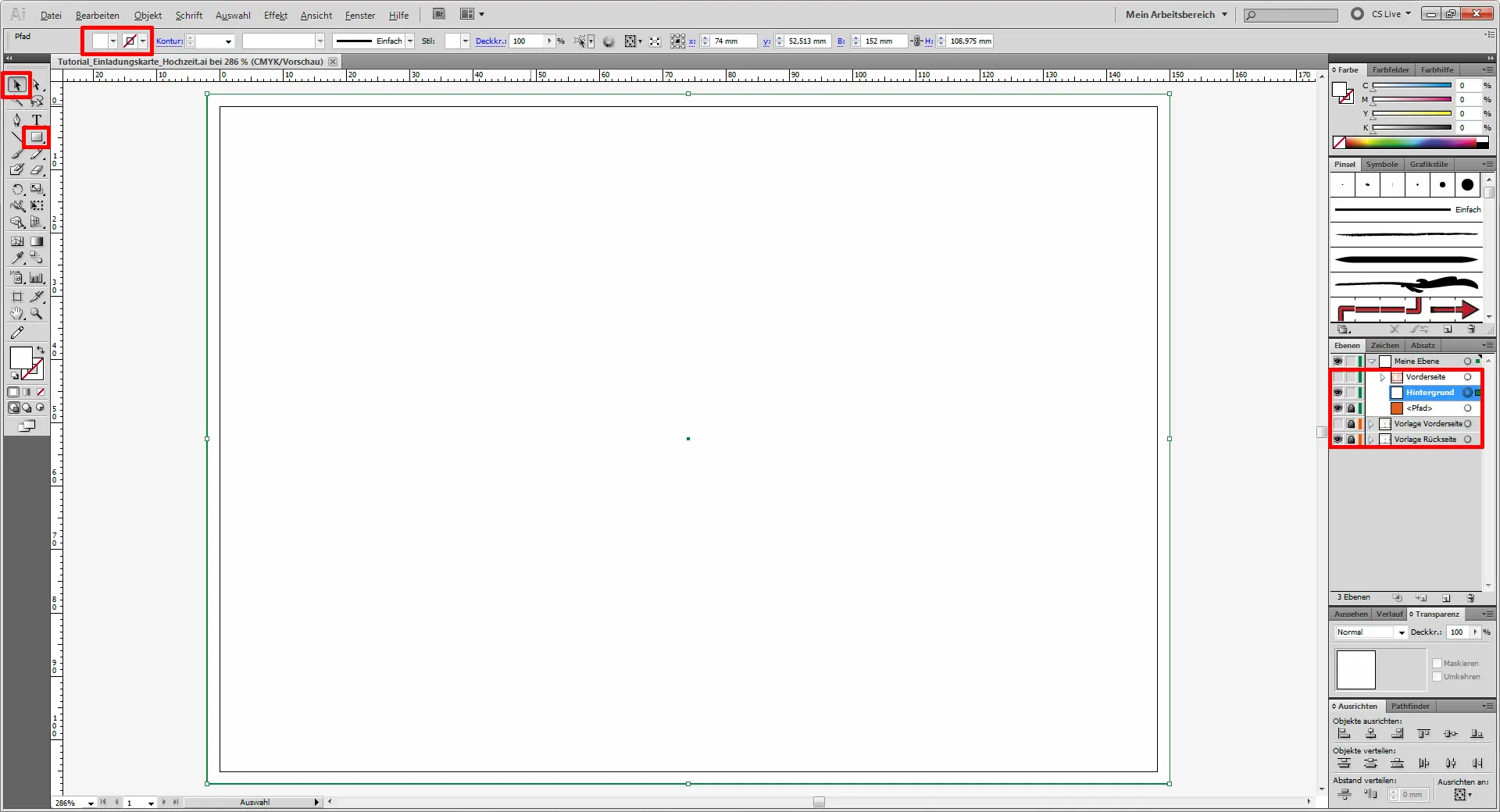Select the Paintbrush tool
Screen dimensions: 1500x812
[x=16, y=155]
